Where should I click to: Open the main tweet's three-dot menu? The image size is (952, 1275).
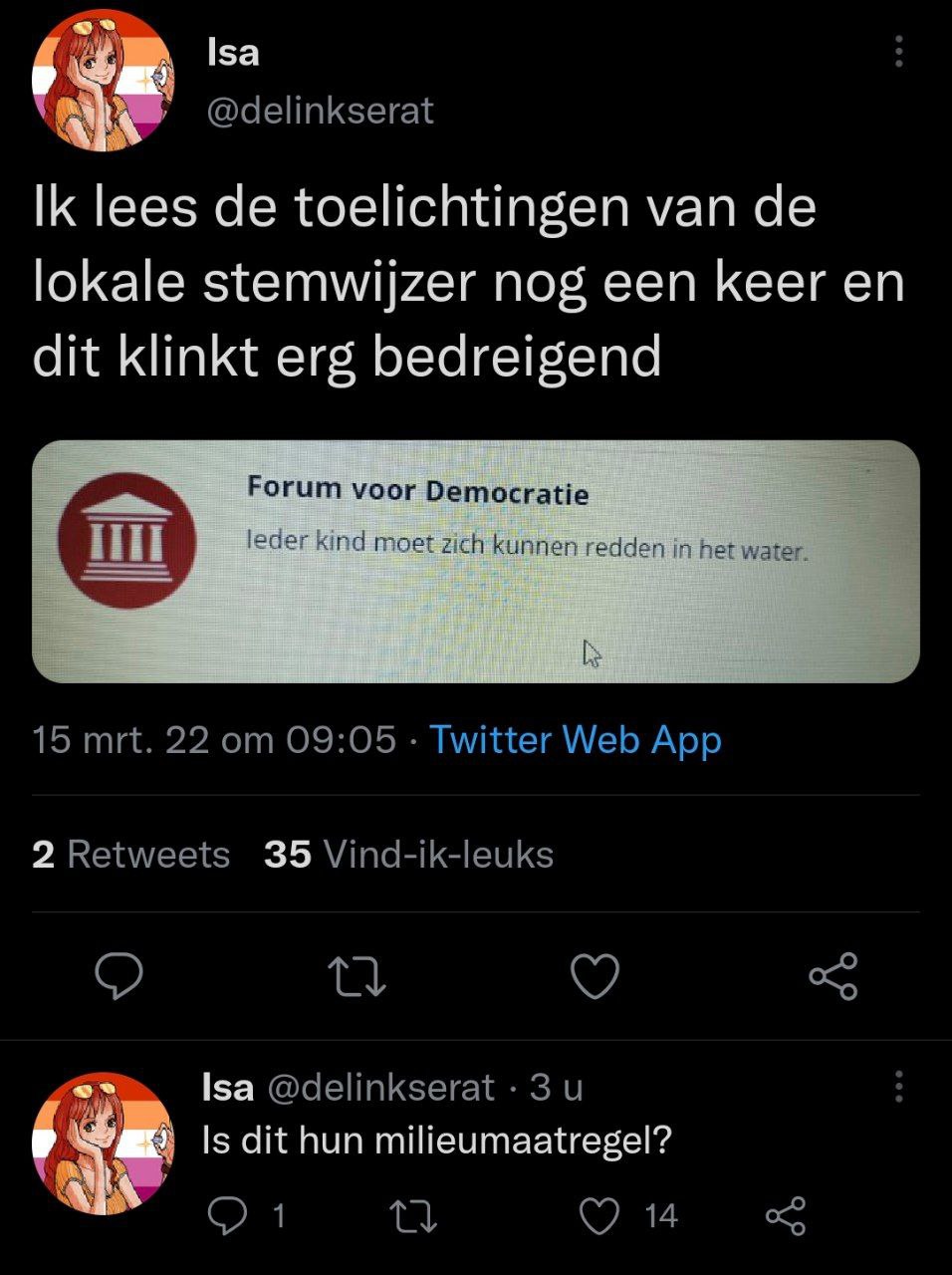(898, 52)
